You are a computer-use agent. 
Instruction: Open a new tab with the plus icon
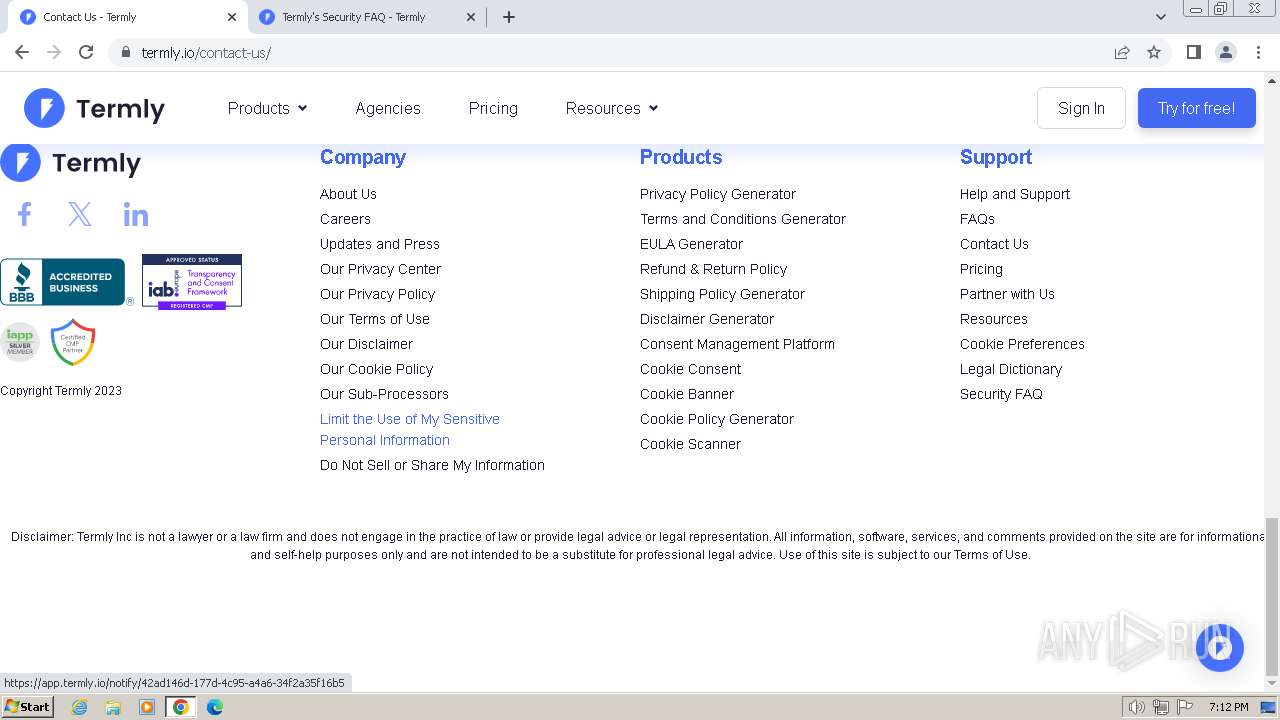[509, 17]
